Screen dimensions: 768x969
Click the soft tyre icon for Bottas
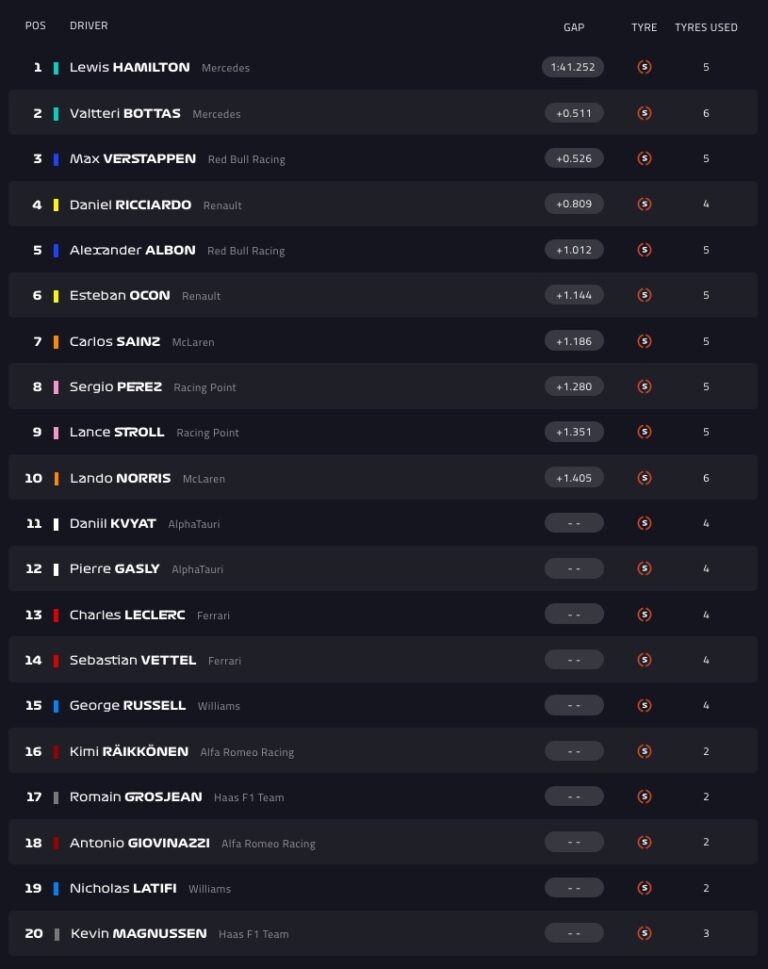pyautogui.click(x=644, y=113)
